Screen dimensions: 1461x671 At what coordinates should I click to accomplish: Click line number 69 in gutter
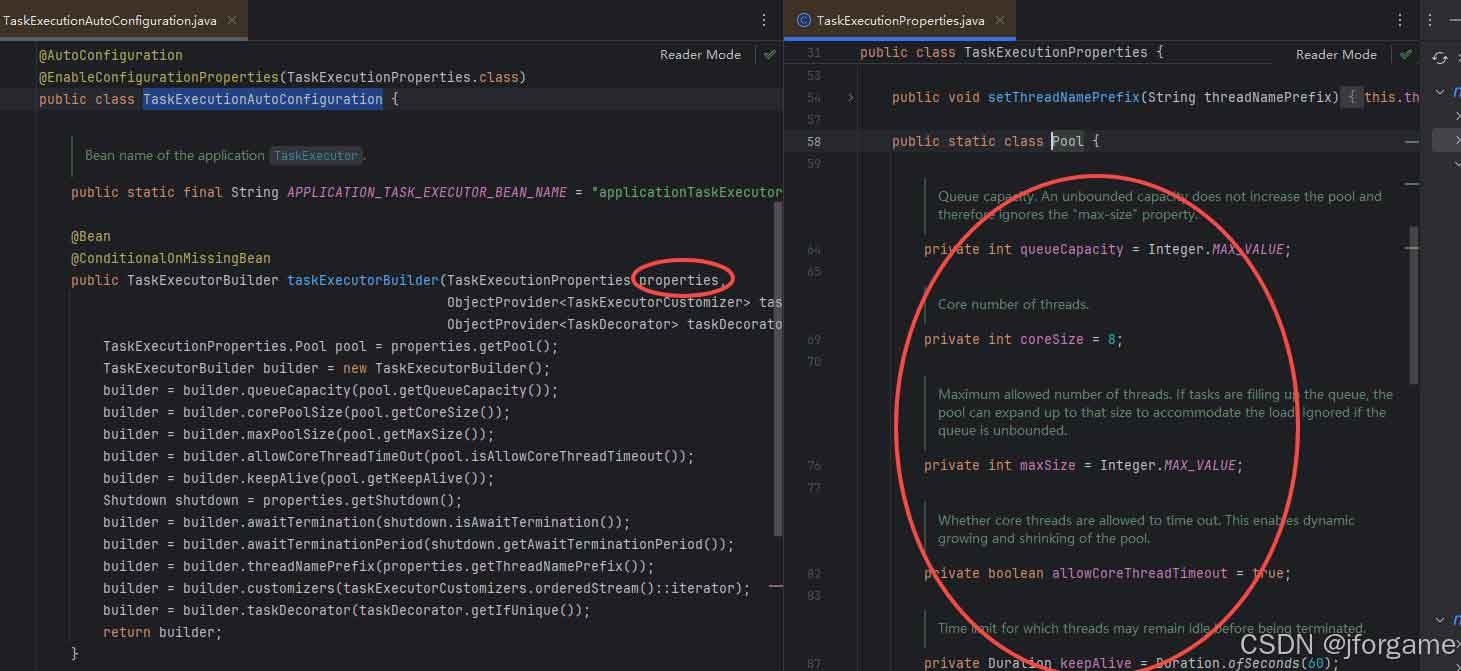click(814, 340)
